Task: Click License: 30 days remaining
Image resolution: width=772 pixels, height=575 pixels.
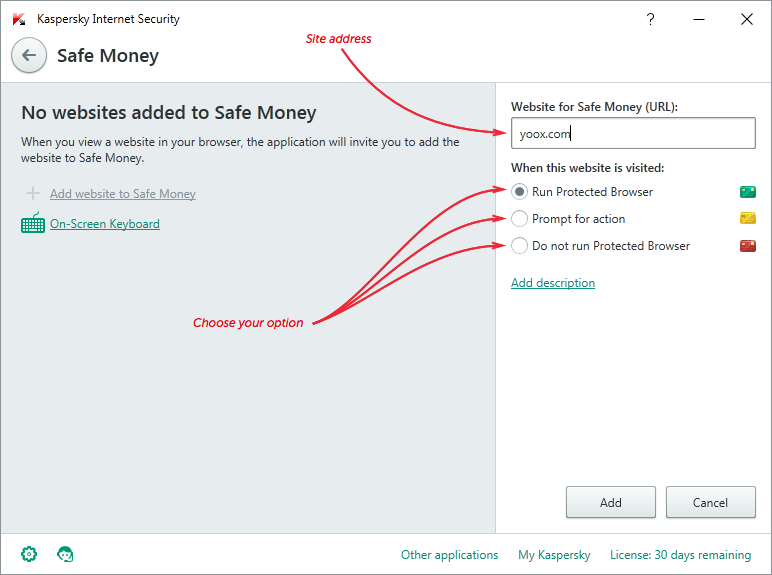Action: point(680,554)
